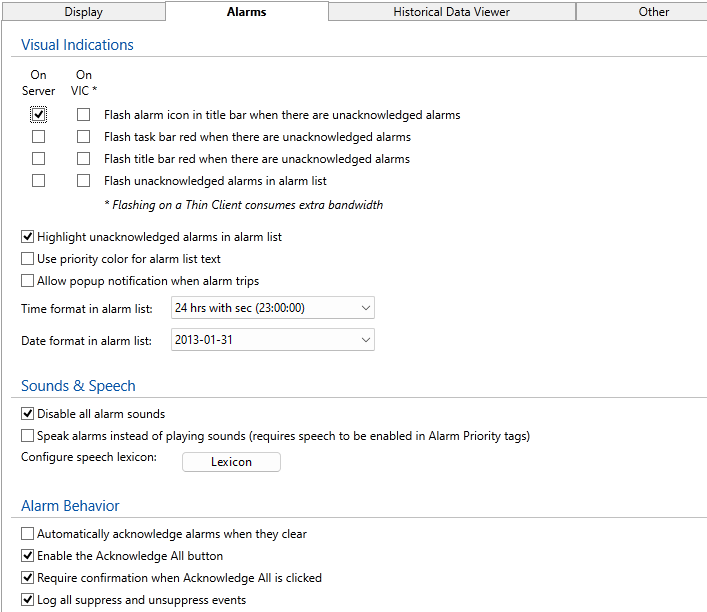
Task: Enable On Server flash task bar red
Action: pos(38,137)
